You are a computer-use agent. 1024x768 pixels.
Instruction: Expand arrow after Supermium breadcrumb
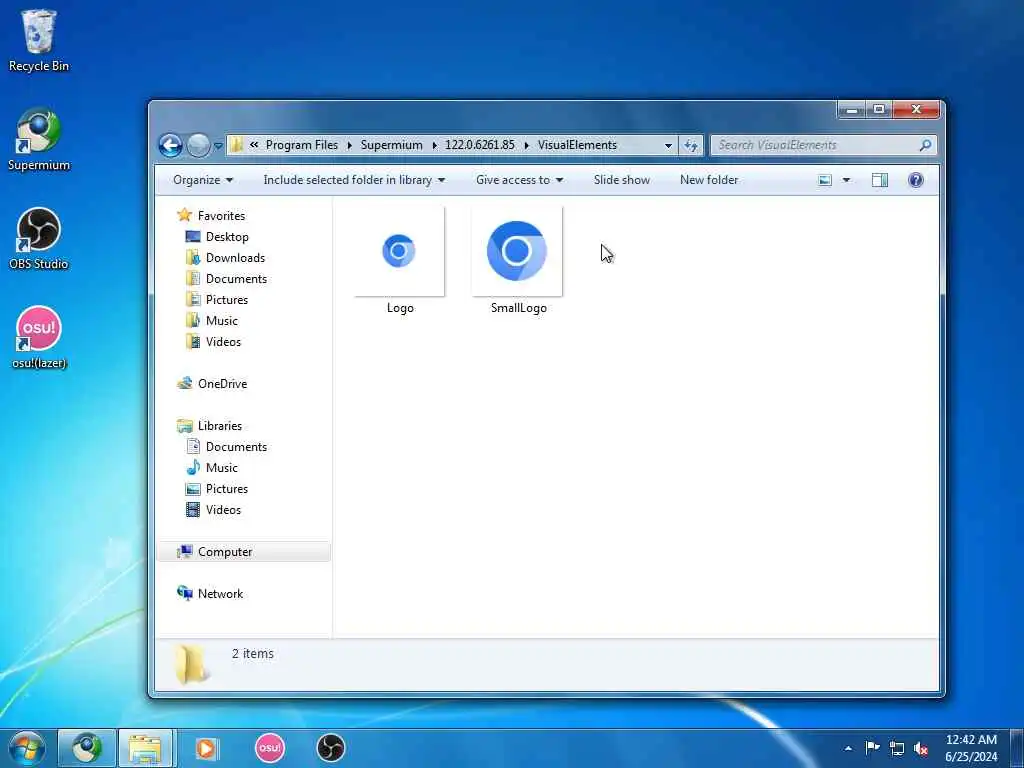pos(434,145)
